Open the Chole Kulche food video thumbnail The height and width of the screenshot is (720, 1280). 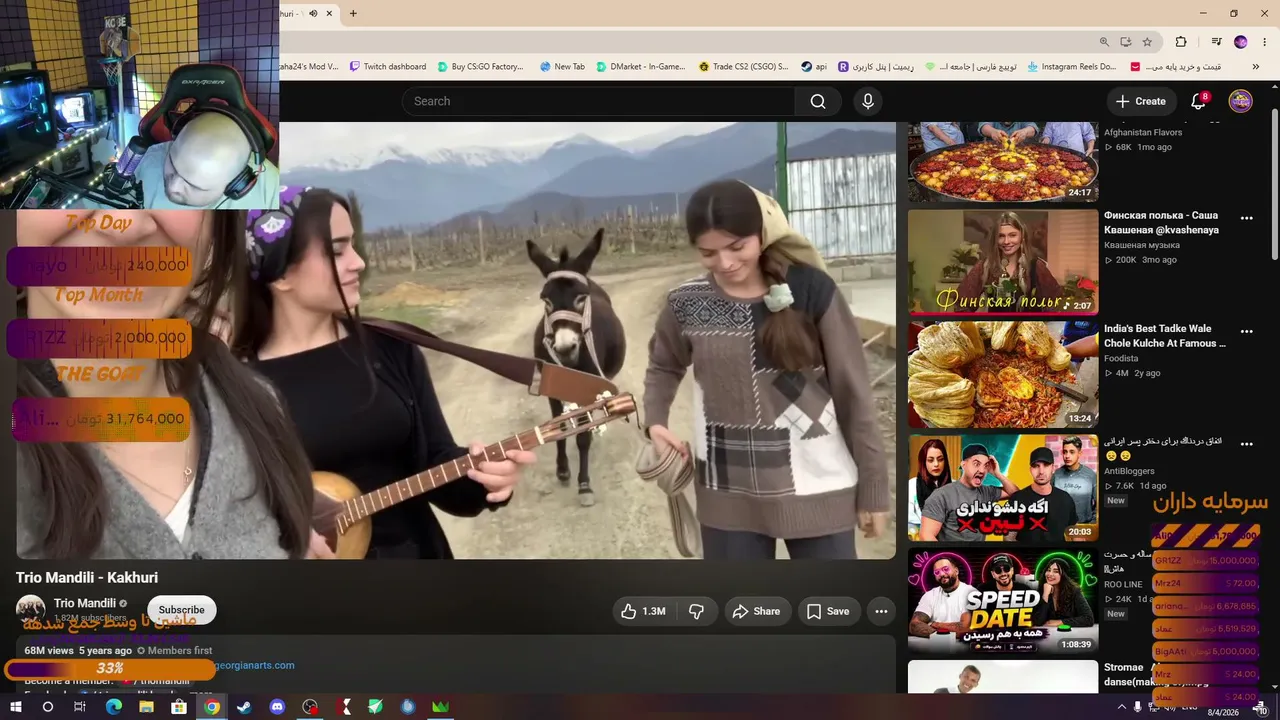pos(1003,375)
